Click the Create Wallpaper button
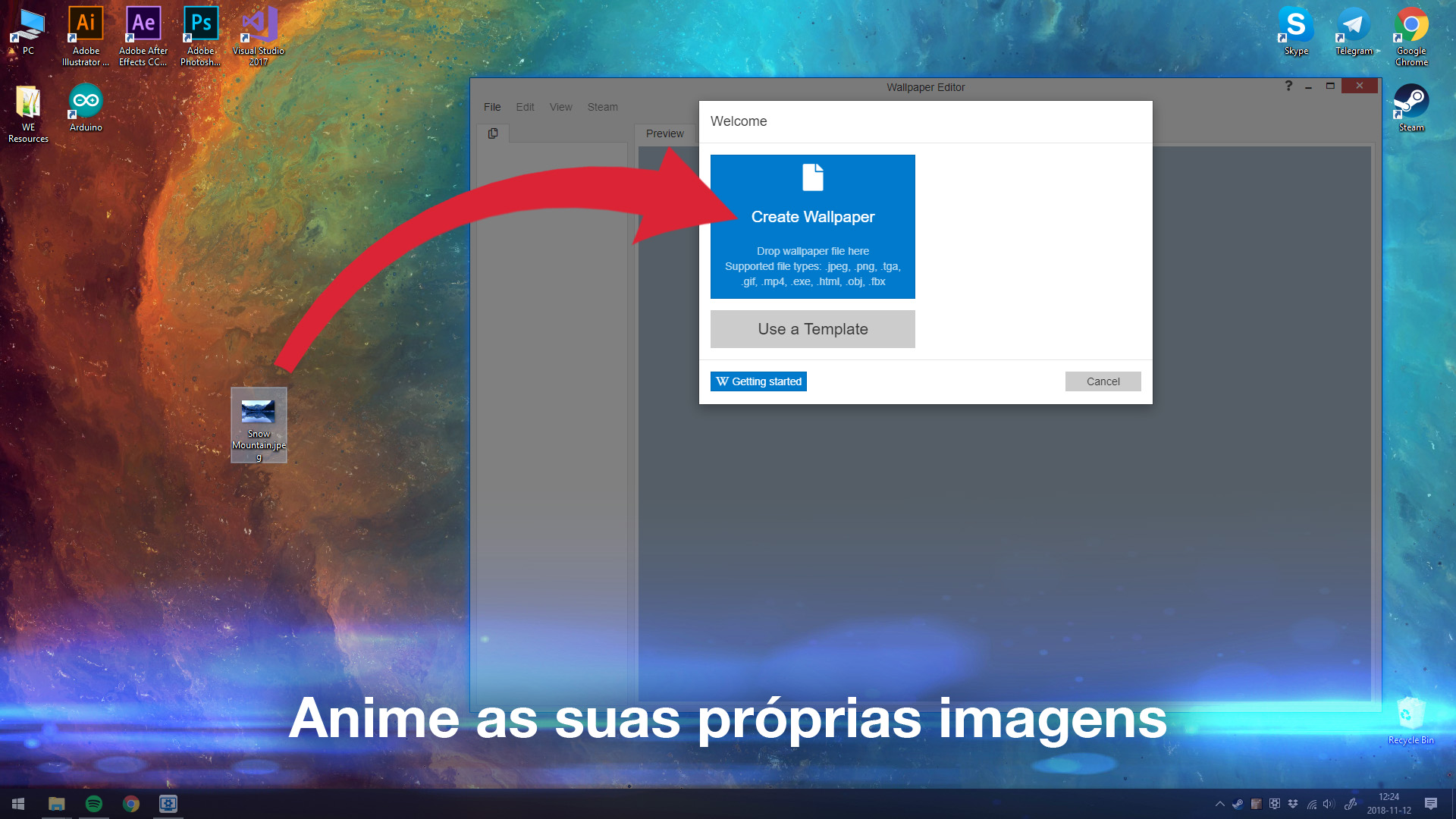The height and width of the screenshot is (819, 1456). click(x=813, y=226)
